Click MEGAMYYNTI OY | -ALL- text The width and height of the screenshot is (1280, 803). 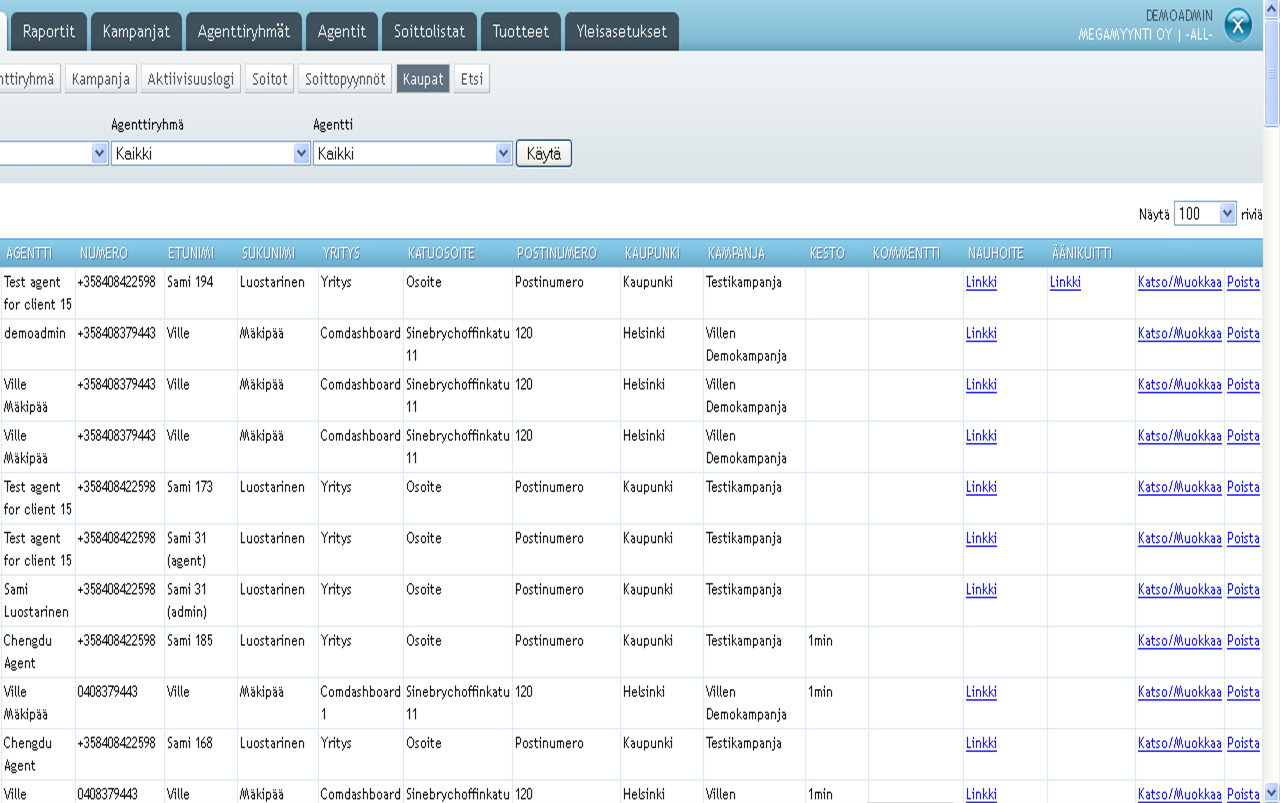1145,34
